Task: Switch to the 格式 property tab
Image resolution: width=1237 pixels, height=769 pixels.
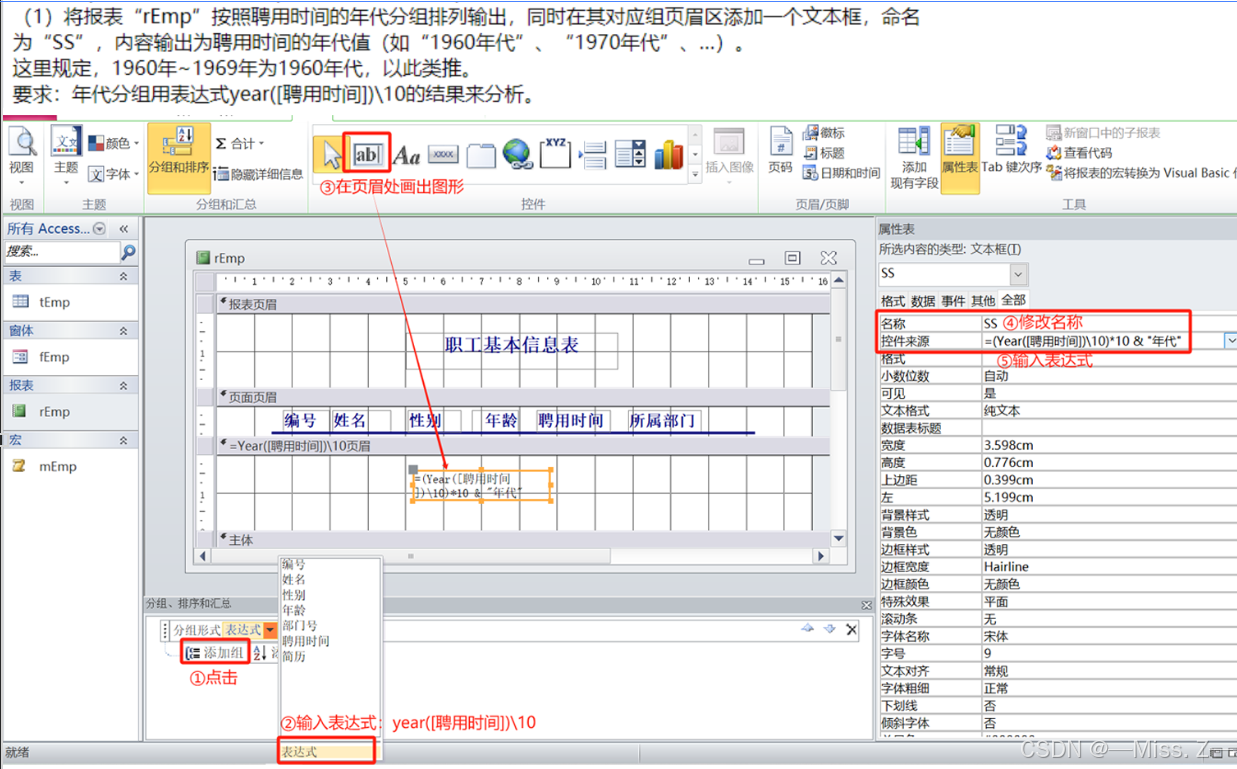Action: coord(892,300)
